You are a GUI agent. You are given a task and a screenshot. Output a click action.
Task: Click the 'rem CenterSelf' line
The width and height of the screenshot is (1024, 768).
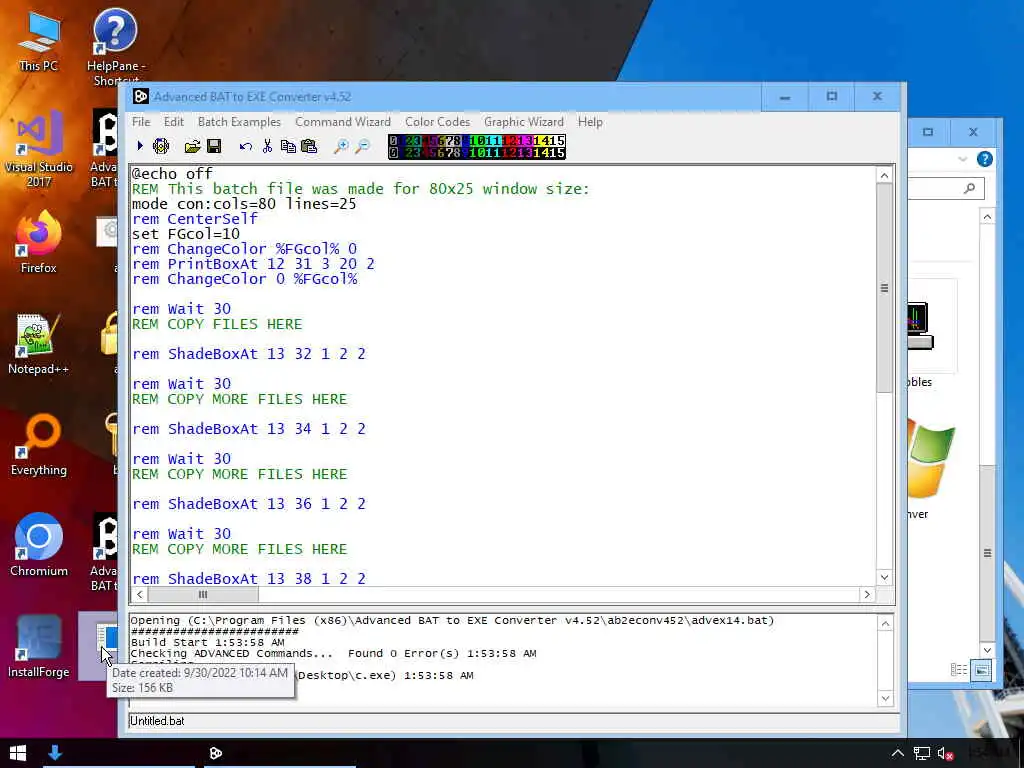coord(195,219)
